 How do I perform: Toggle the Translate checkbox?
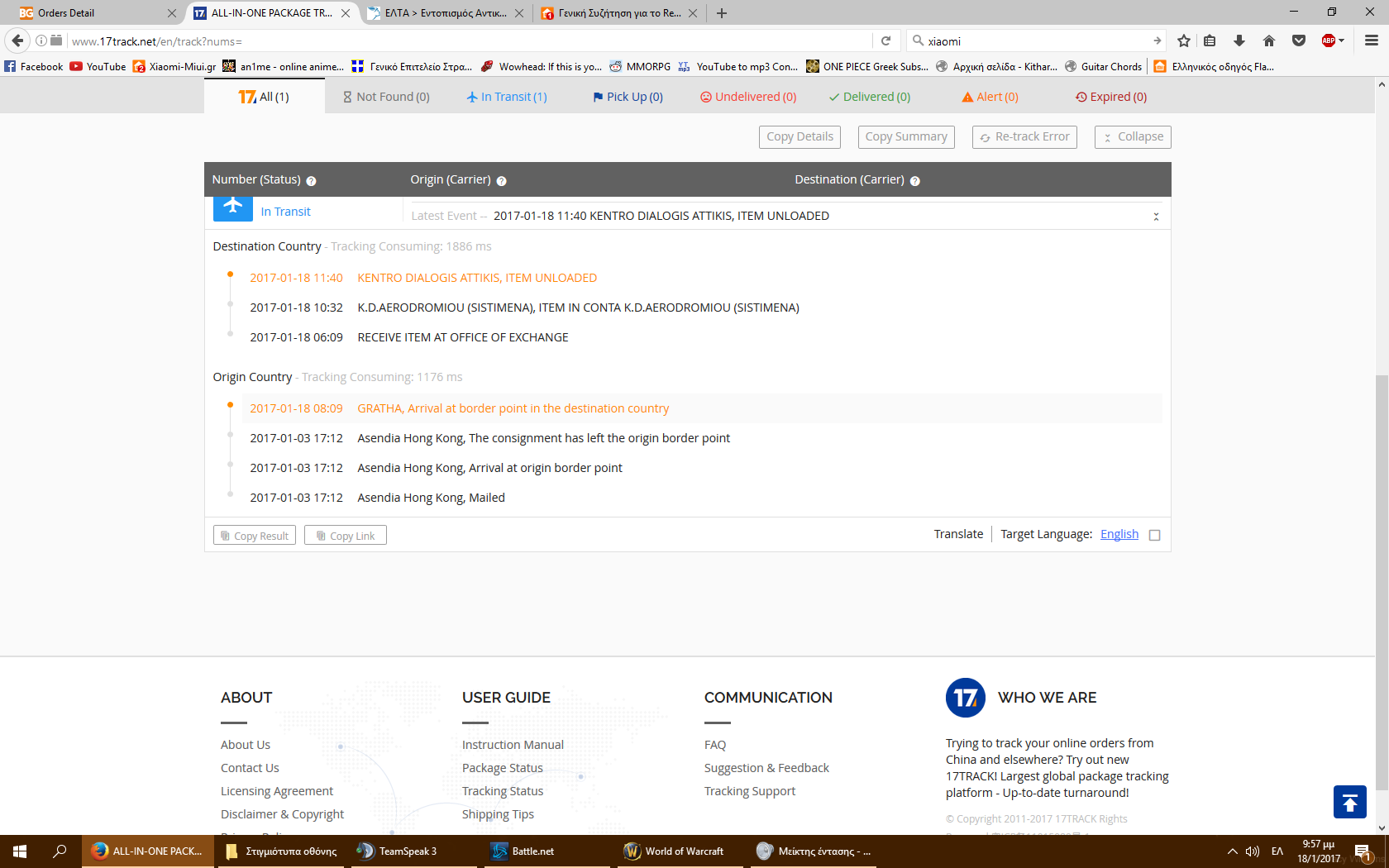pos(1155,535)
